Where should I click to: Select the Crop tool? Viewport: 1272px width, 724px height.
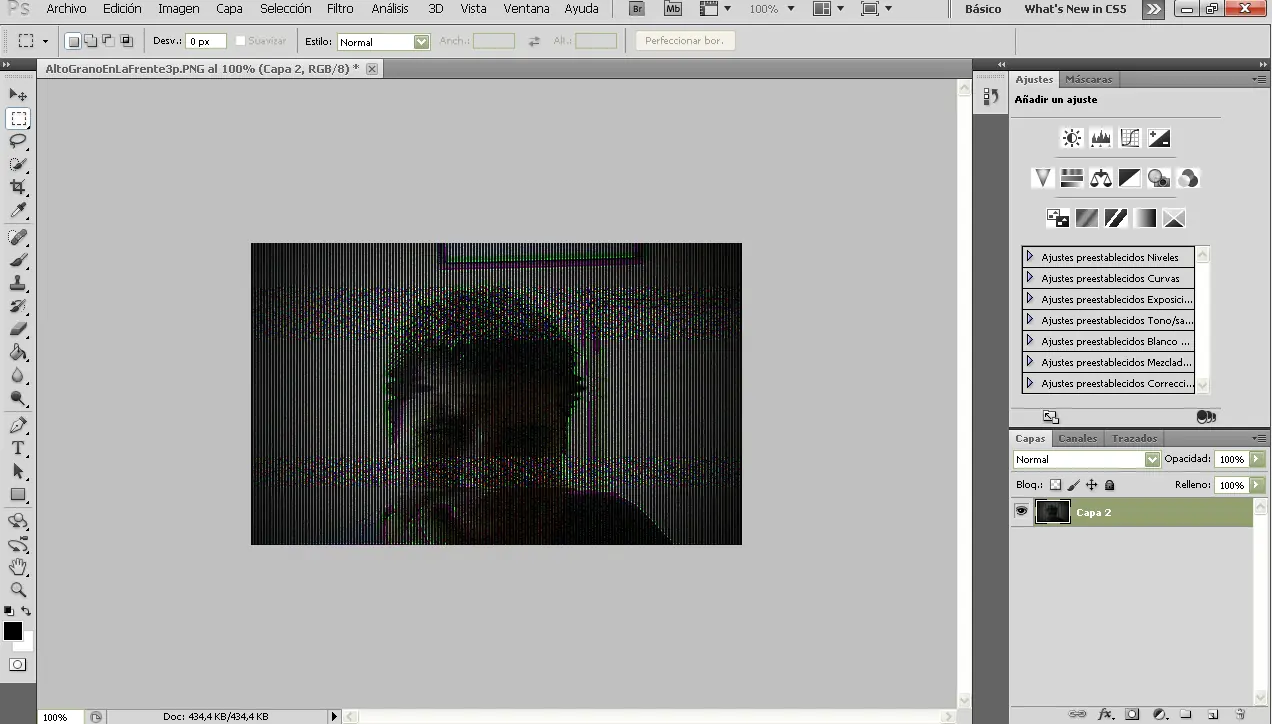point(18,187)
